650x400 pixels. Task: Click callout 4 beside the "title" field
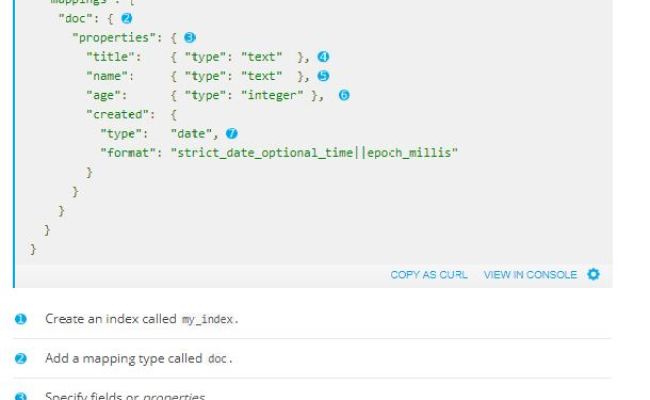pyautogui.click(x=323, y=57)
